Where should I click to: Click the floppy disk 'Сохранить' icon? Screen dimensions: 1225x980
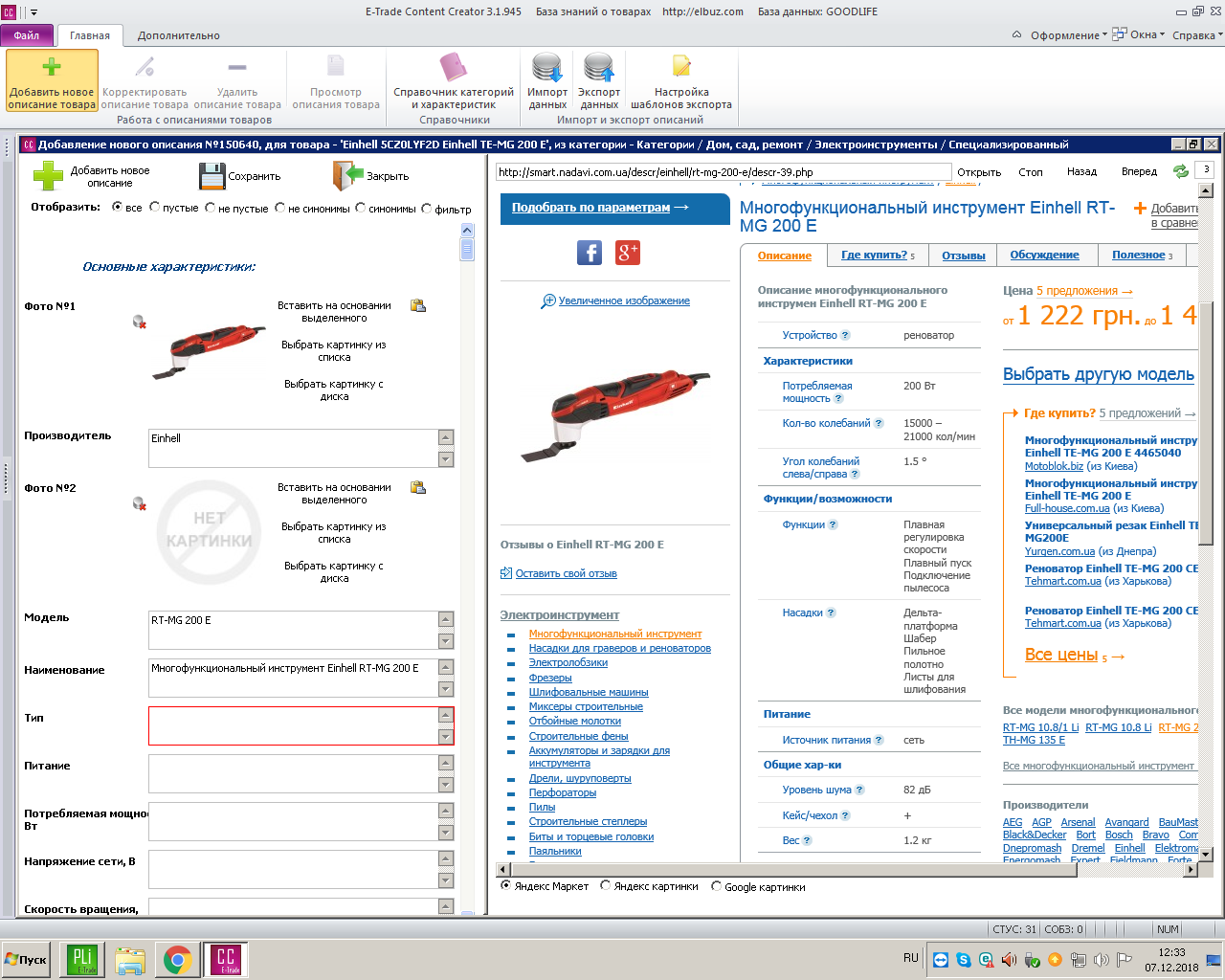tap(212, 176)
